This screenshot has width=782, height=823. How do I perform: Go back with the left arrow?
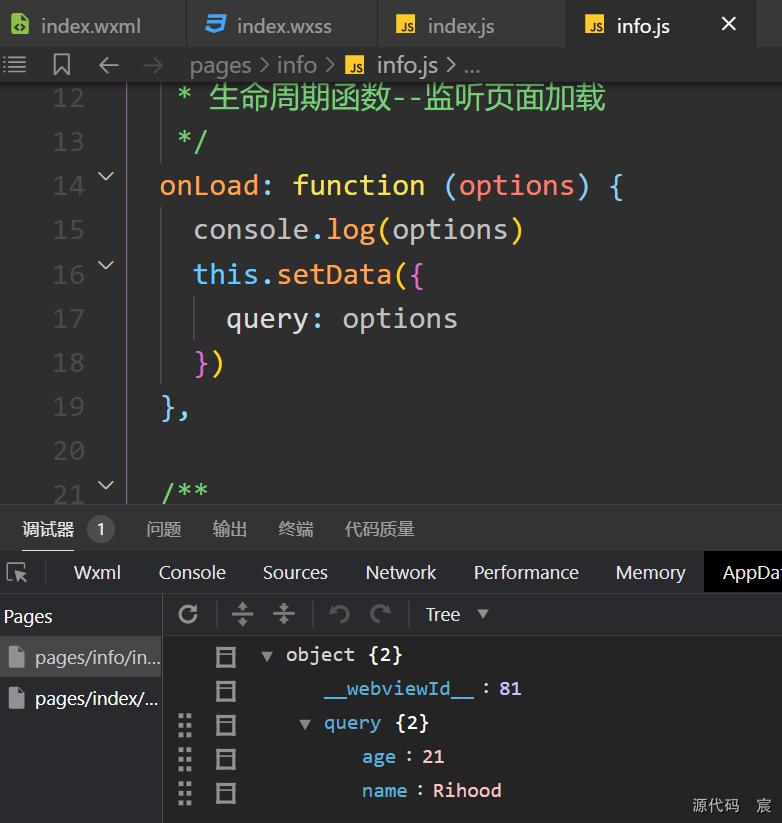click(109, 66)
